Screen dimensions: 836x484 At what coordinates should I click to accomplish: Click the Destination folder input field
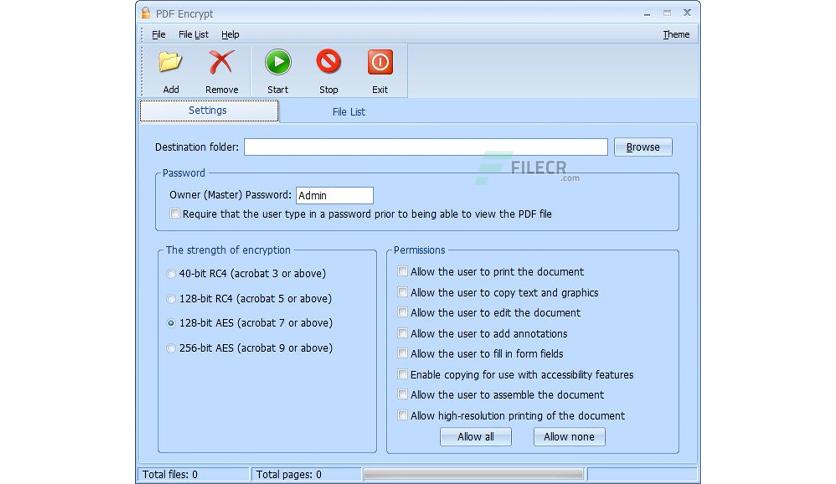click(425, 147)
